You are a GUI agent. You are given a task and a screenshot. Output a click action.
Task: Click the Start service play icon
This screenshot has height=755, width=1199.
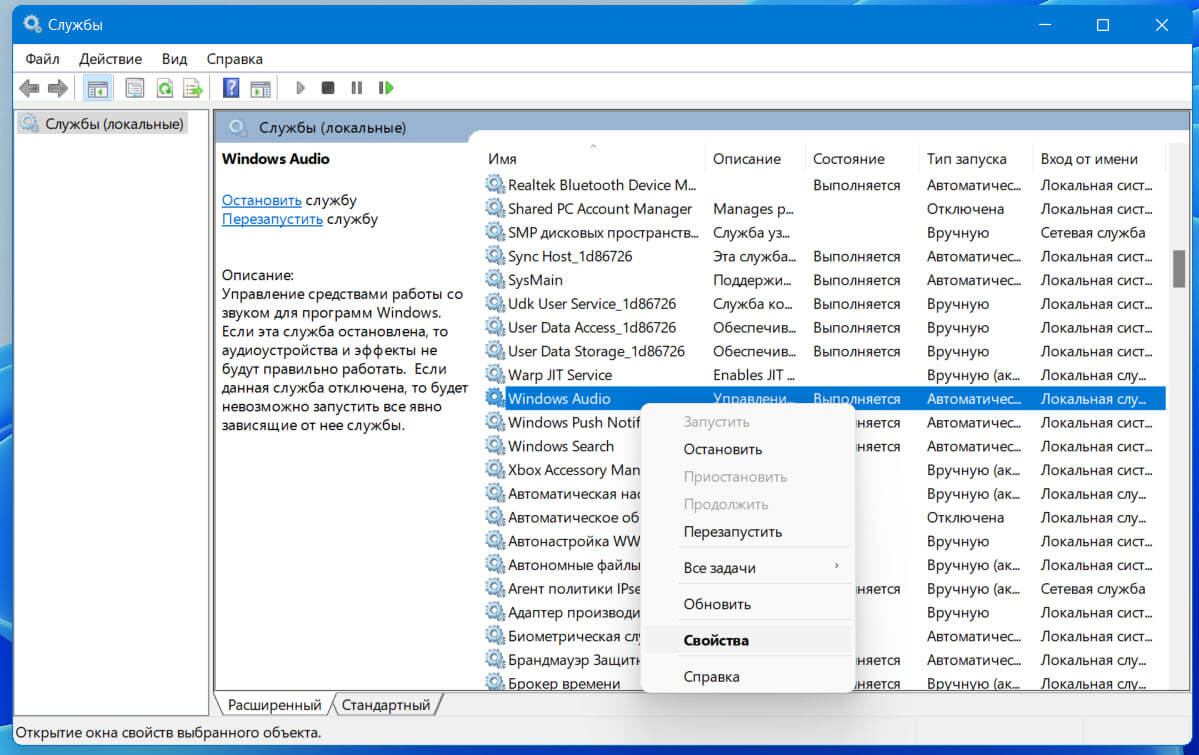301,88
